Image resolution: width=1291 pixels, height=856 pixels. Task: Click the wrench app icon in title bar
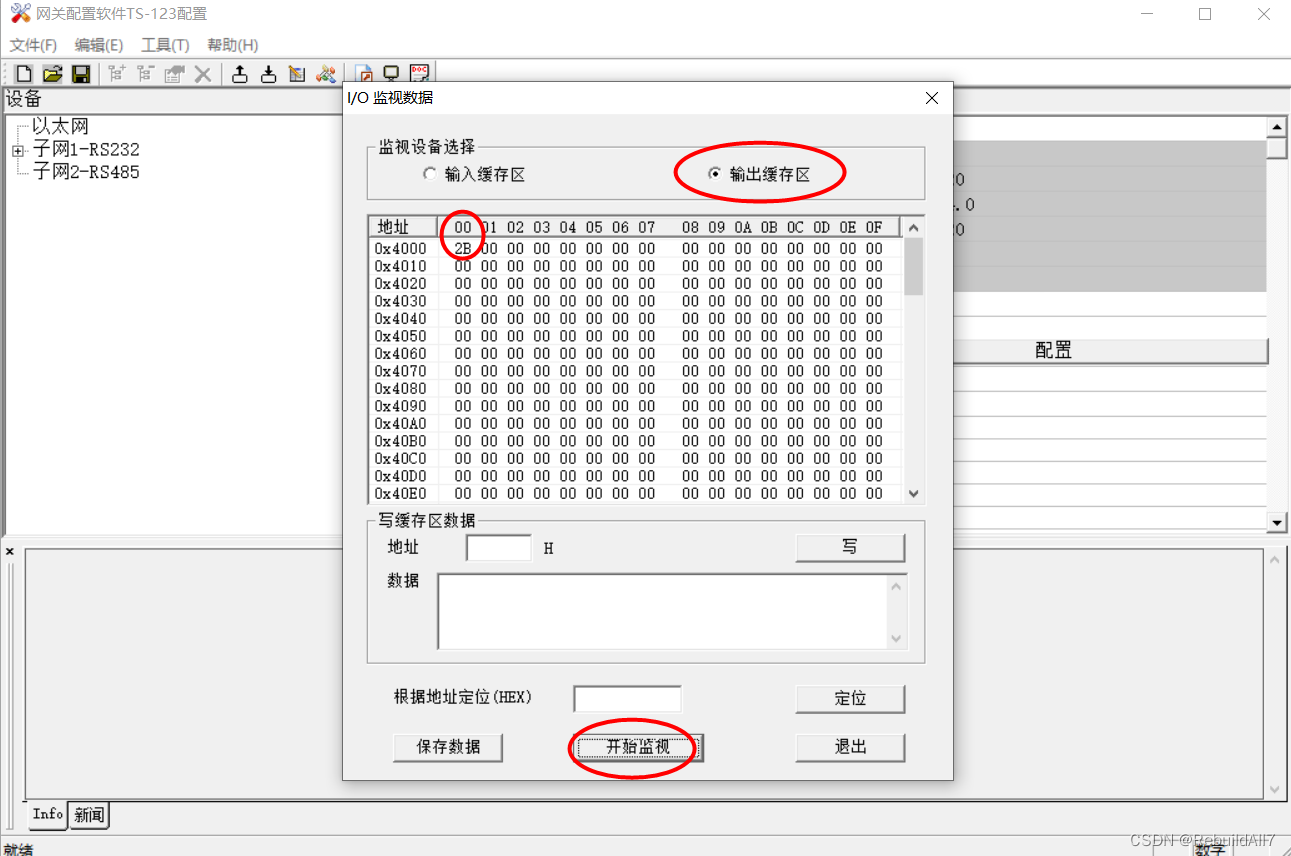tap(20, 13)
